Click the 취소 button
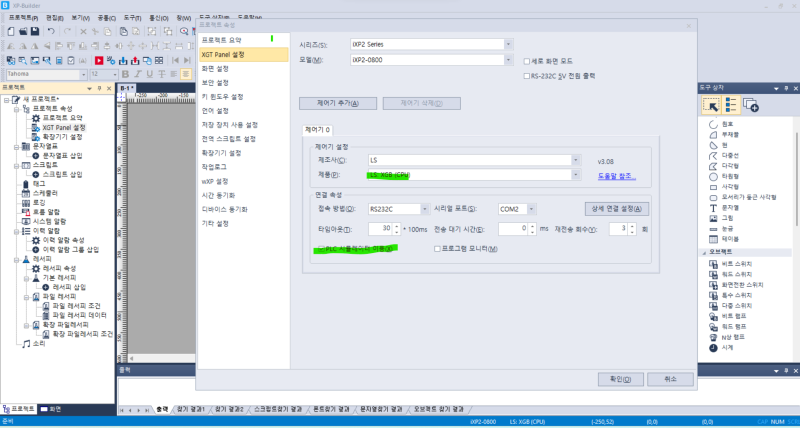 click(670, 379)
